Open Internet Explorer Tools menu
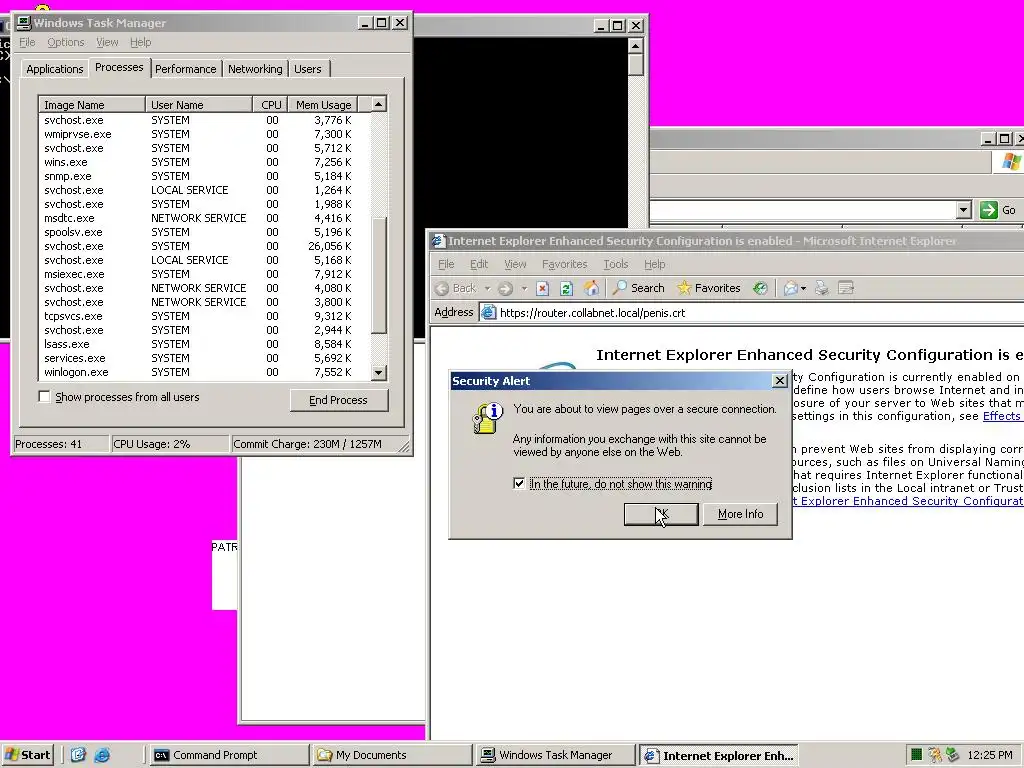The image size is (1024, 768). [615, 264]
